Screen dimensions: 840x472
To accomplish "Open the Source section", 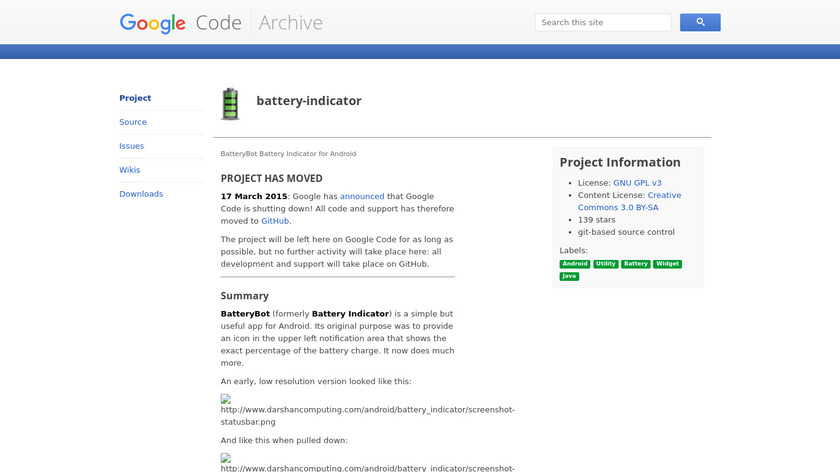I will 133,122.
